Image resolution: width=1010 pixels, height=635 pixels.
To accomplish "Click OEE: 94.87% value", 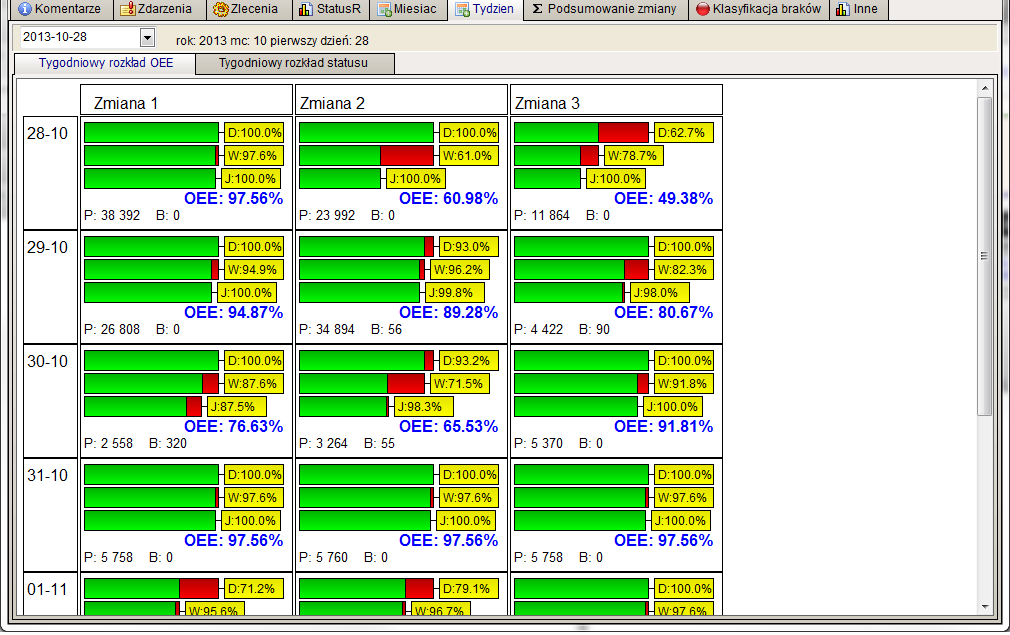I will click(x=233, y=312).
